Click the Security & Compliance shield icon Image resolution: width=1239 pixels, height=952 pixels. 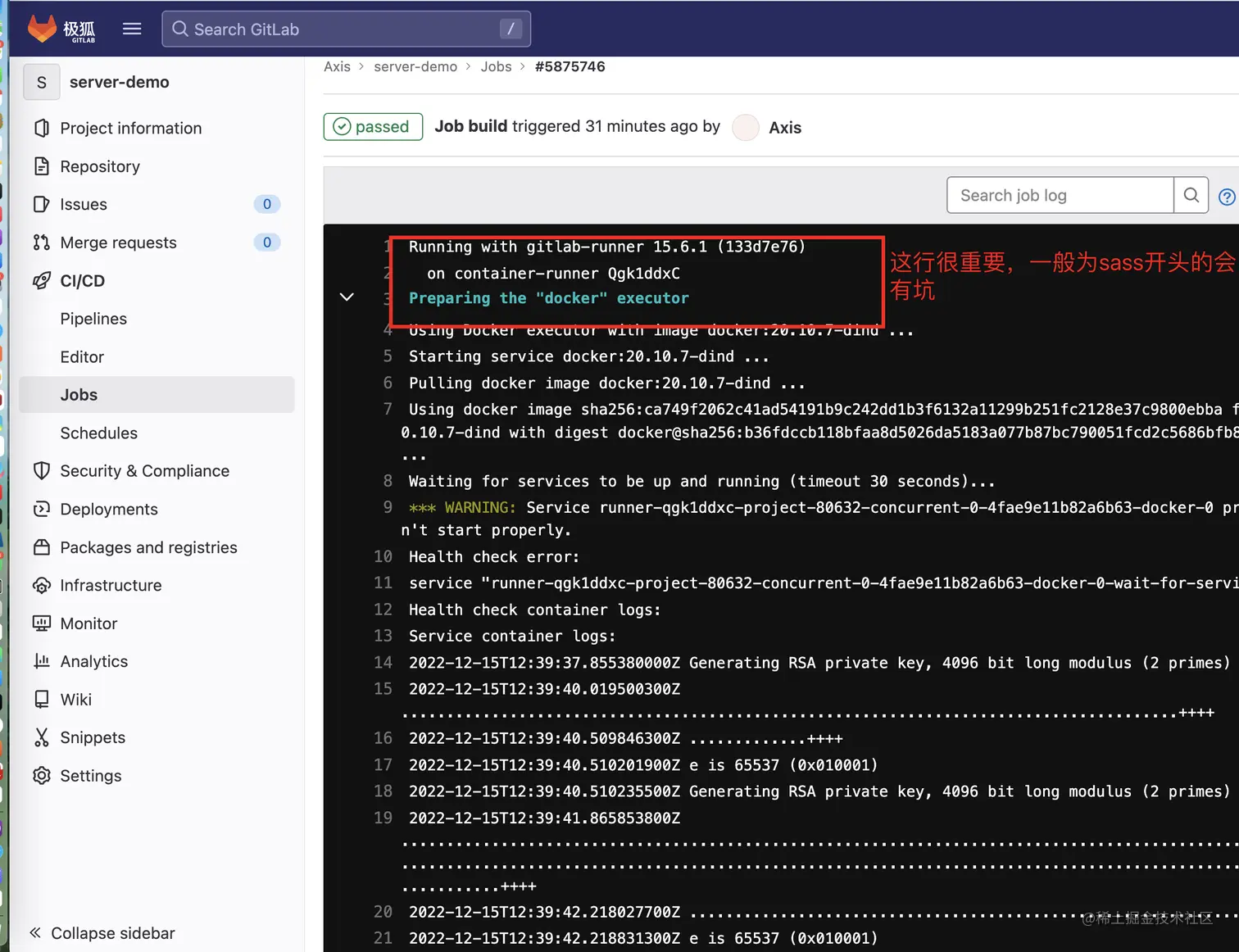pos(42,470)
